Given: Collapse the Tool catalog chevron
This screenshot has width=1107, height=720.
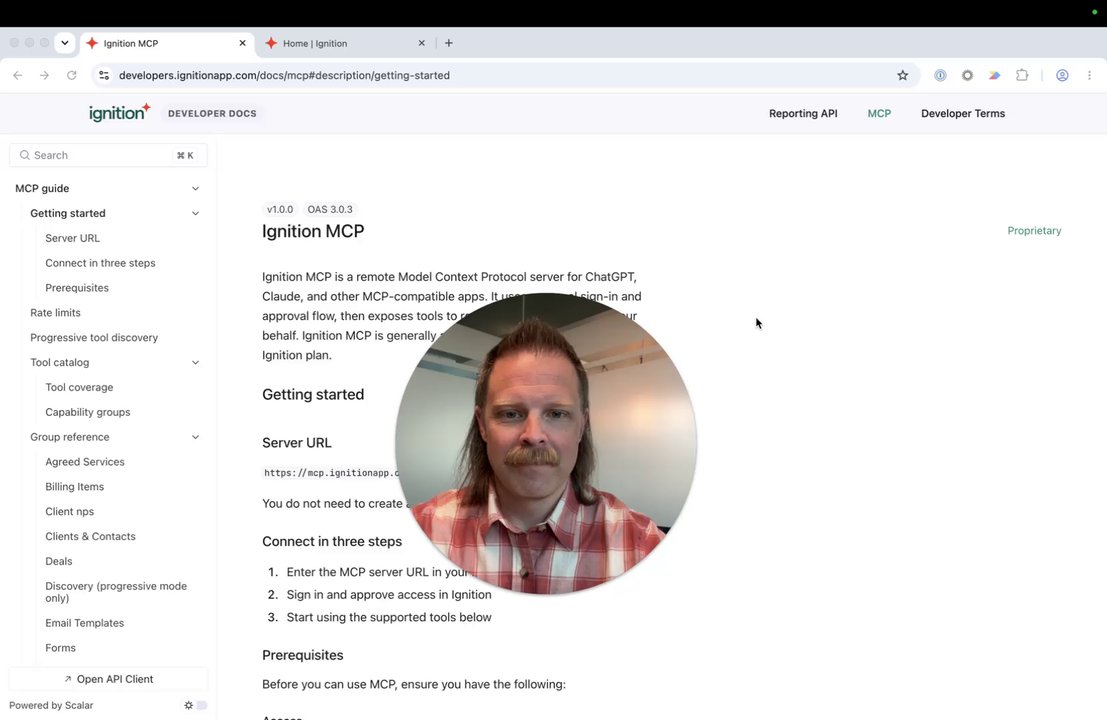Looking at the screenshot, I should (x=196, y=362).
